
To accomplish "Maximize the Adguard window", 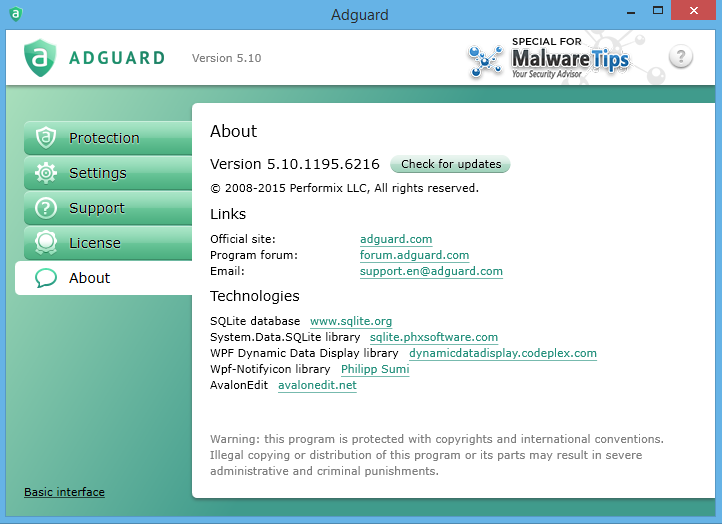I will point(658,11).
